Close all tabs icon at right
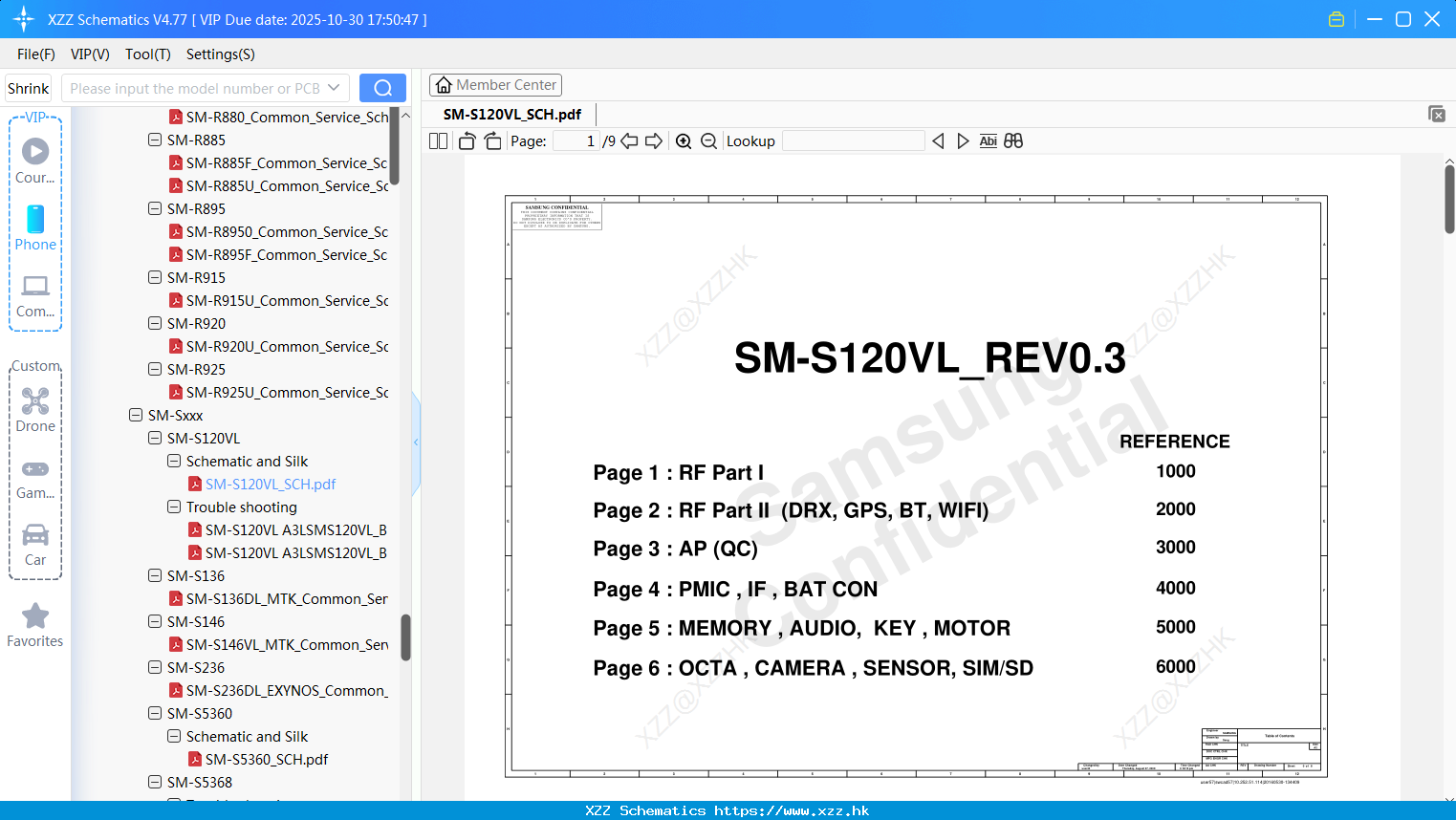Screen dimensions: 1456x820 coord(1437,114)
